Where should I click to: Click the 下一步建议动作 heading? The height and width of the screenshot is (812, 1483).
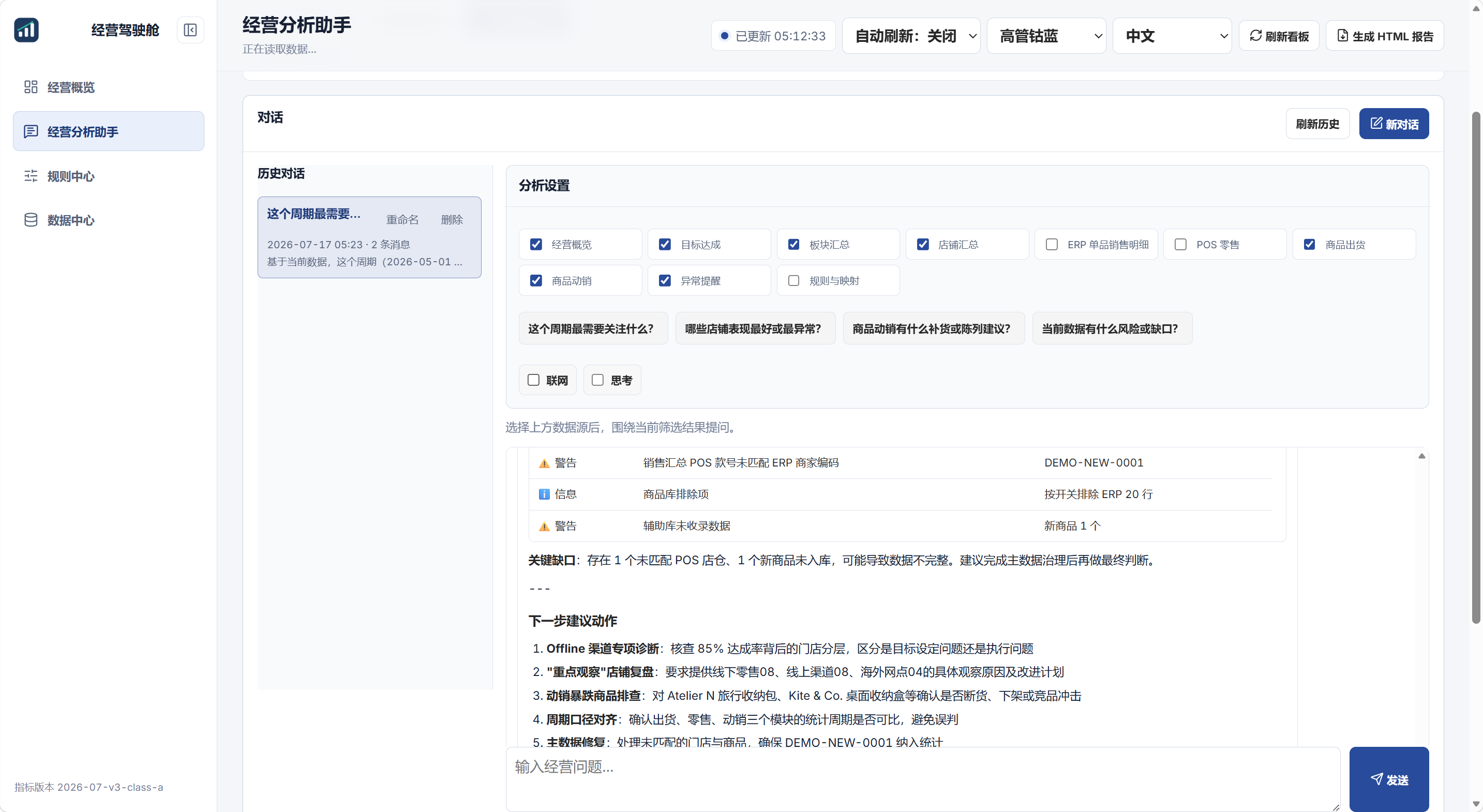(573, 620)
